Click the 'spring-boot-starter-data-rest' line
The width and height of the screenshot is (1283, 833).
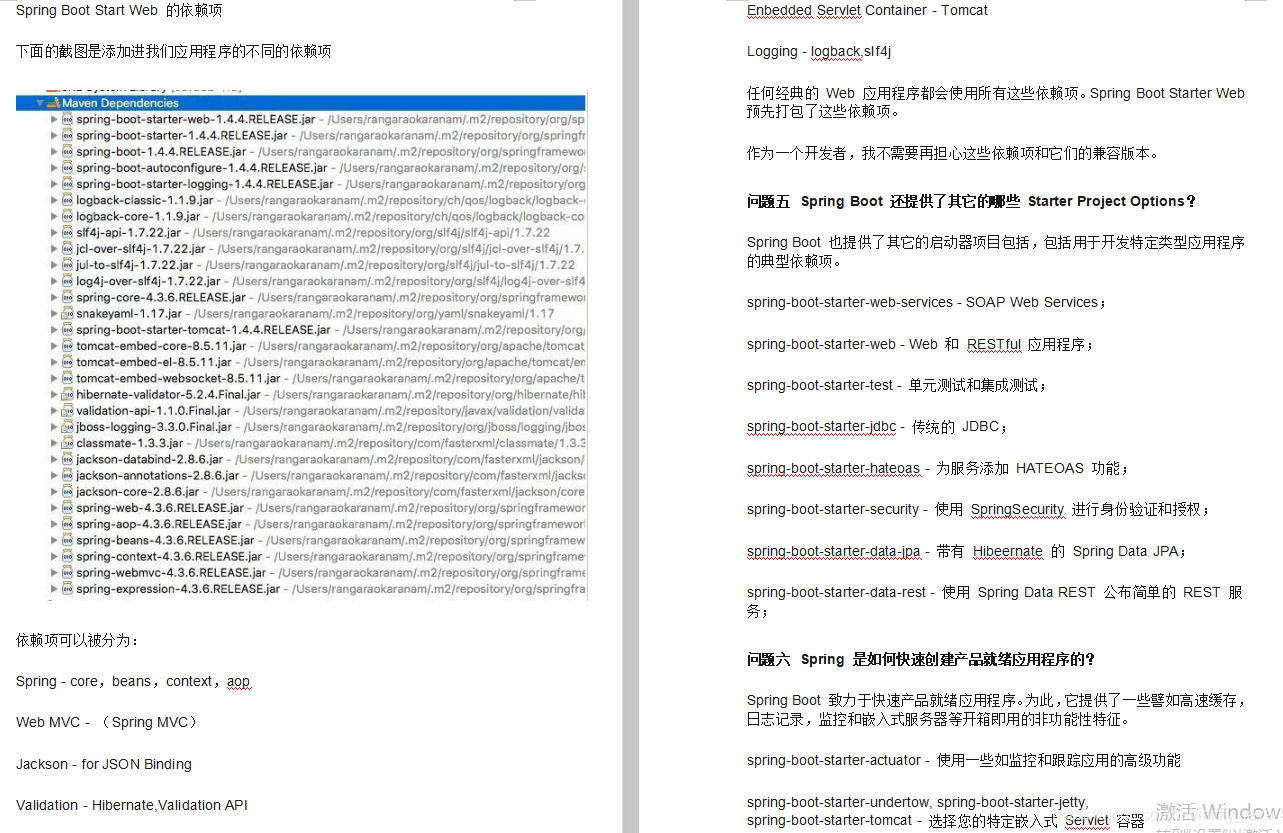pyautogui.click(x=995, y=601)
